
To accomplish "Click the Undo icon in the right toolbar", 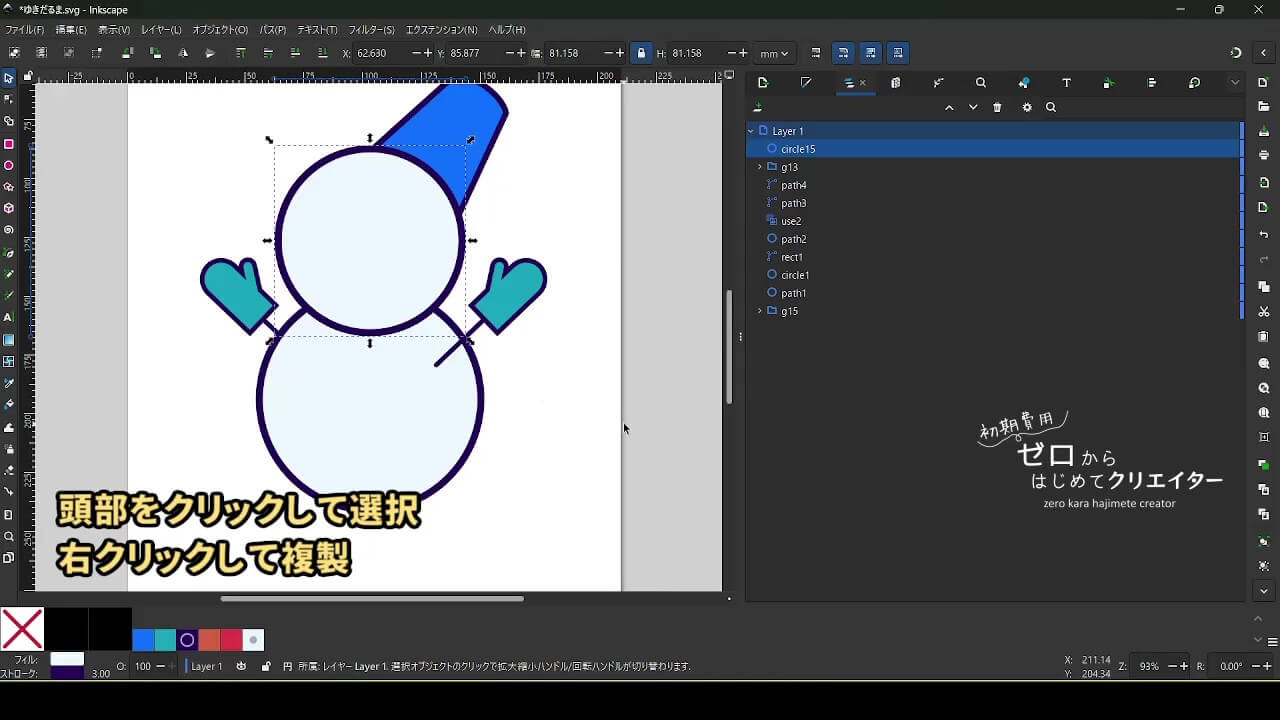I will pyautogui.click(x=1264, y=235).
